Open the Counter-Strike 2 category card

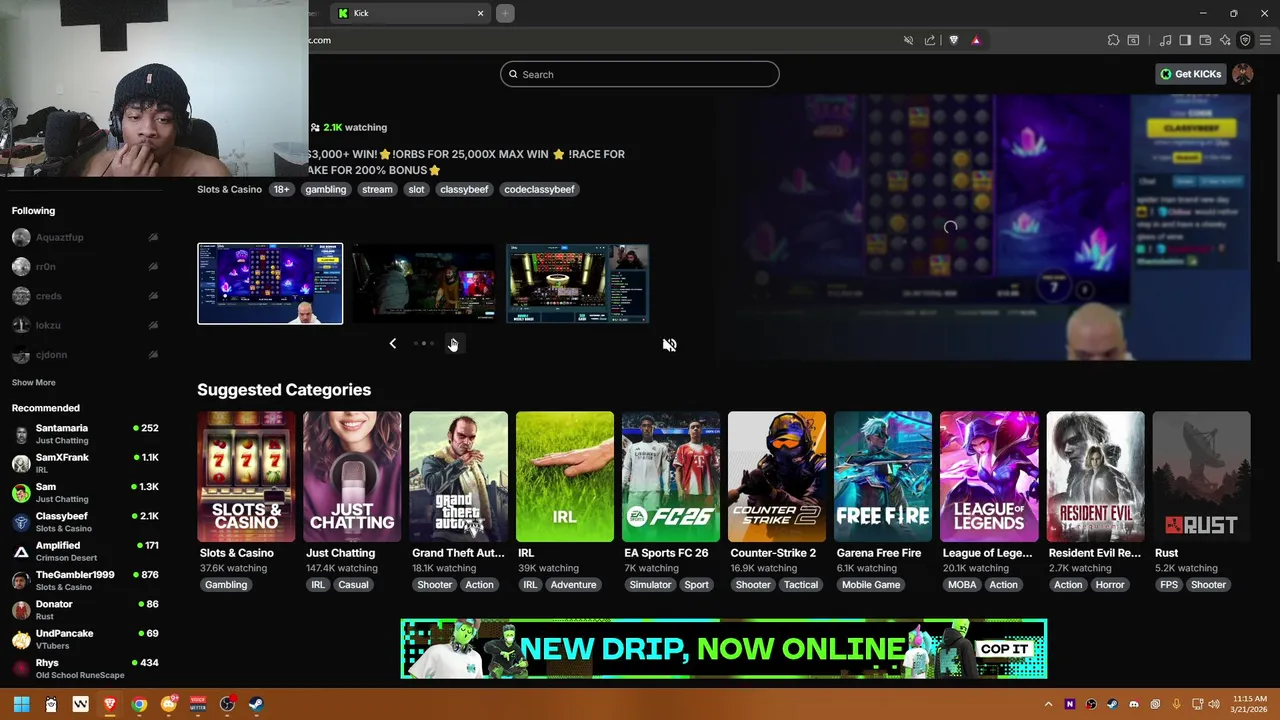click(777, 477)
